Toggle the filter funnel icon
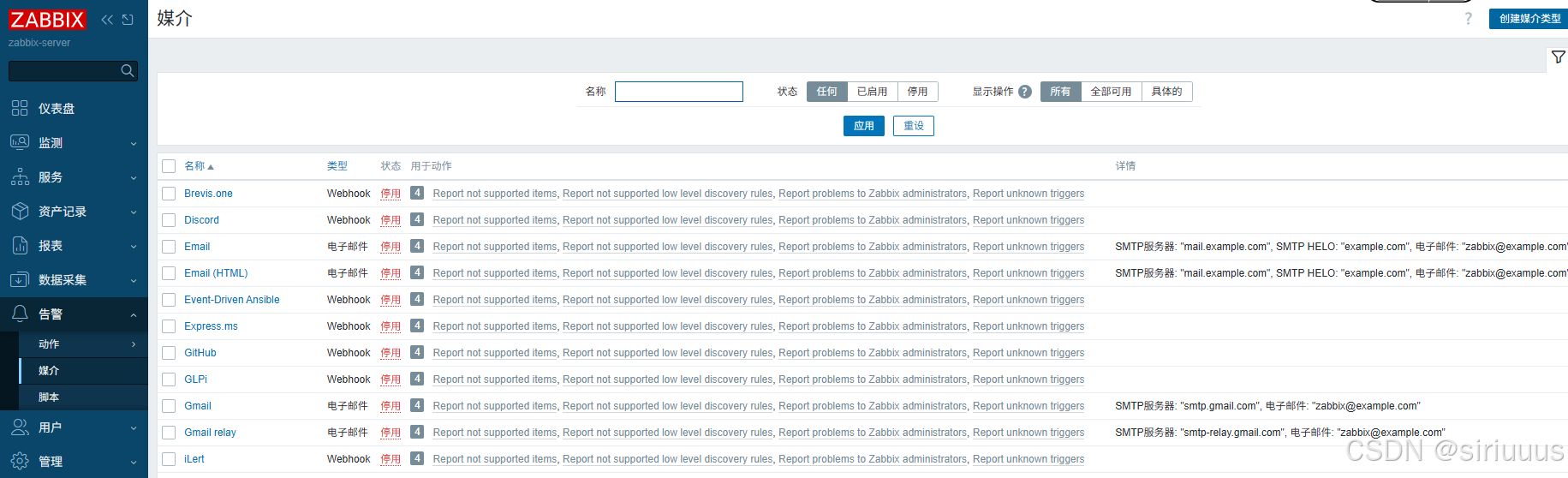The width and height of the screenshot is (1568, 478). coord(1559,57)
